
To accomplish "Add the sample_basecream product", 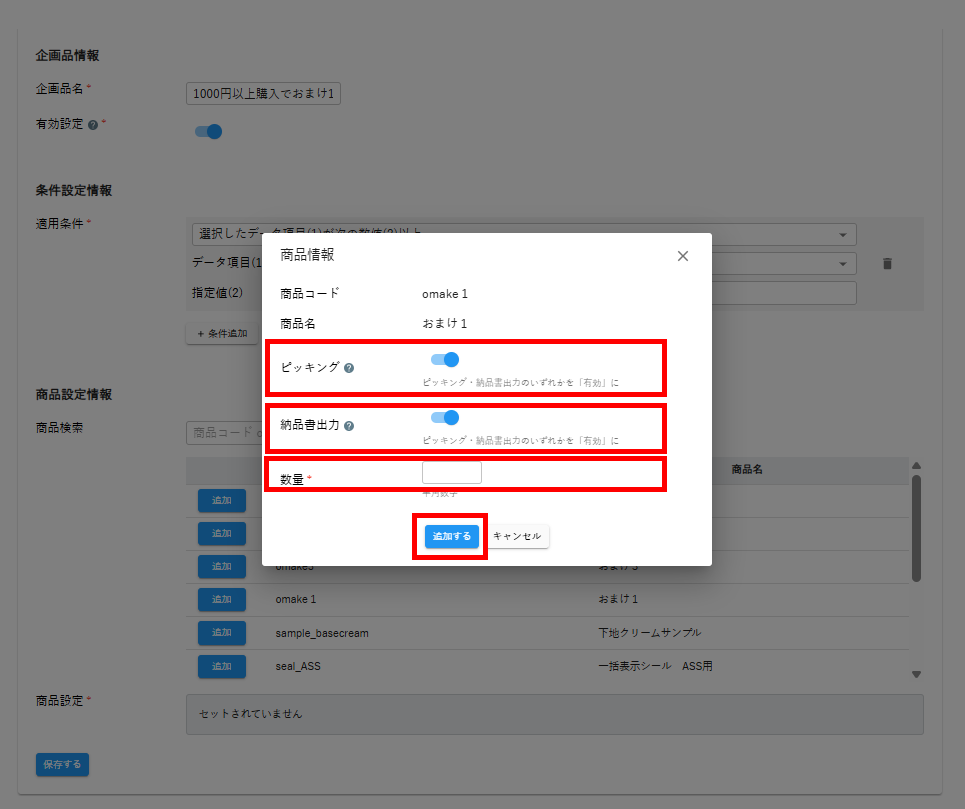I will [x=221, y=633].
